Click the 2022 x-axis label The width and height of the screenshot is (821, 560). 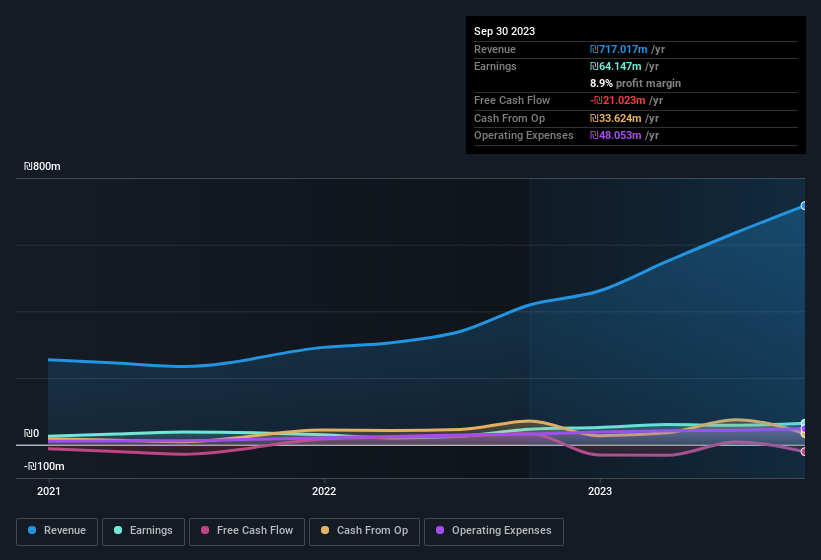point(324,491)
